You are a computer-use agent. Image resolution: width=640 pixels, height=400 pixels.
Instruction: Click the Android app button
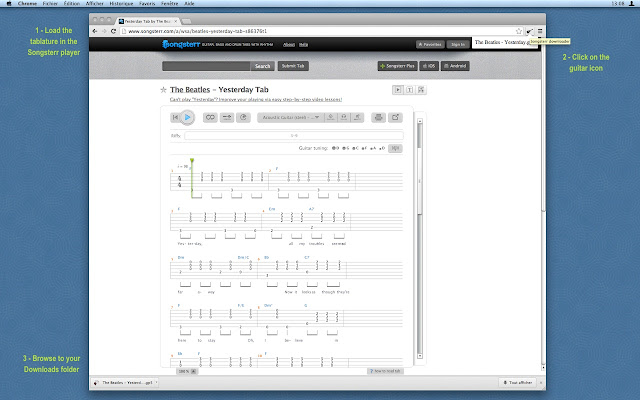(x=455, y=66)
